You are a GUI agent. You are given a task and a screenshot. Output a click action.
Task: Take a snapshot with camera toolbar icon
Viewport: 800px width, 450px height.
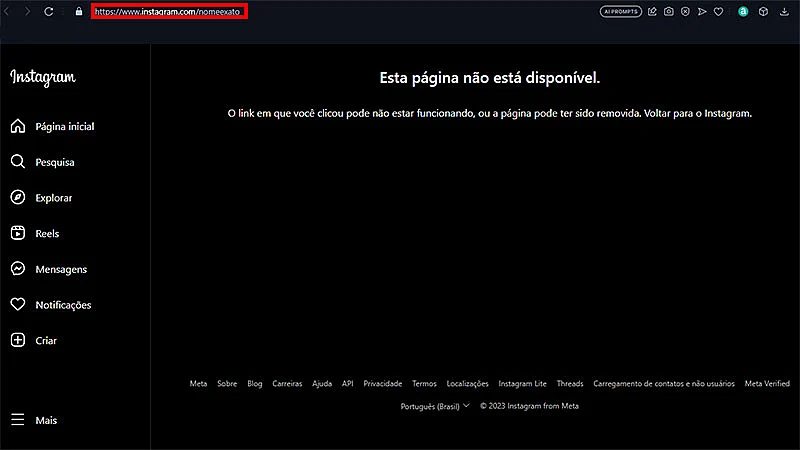tap(668, 11)
